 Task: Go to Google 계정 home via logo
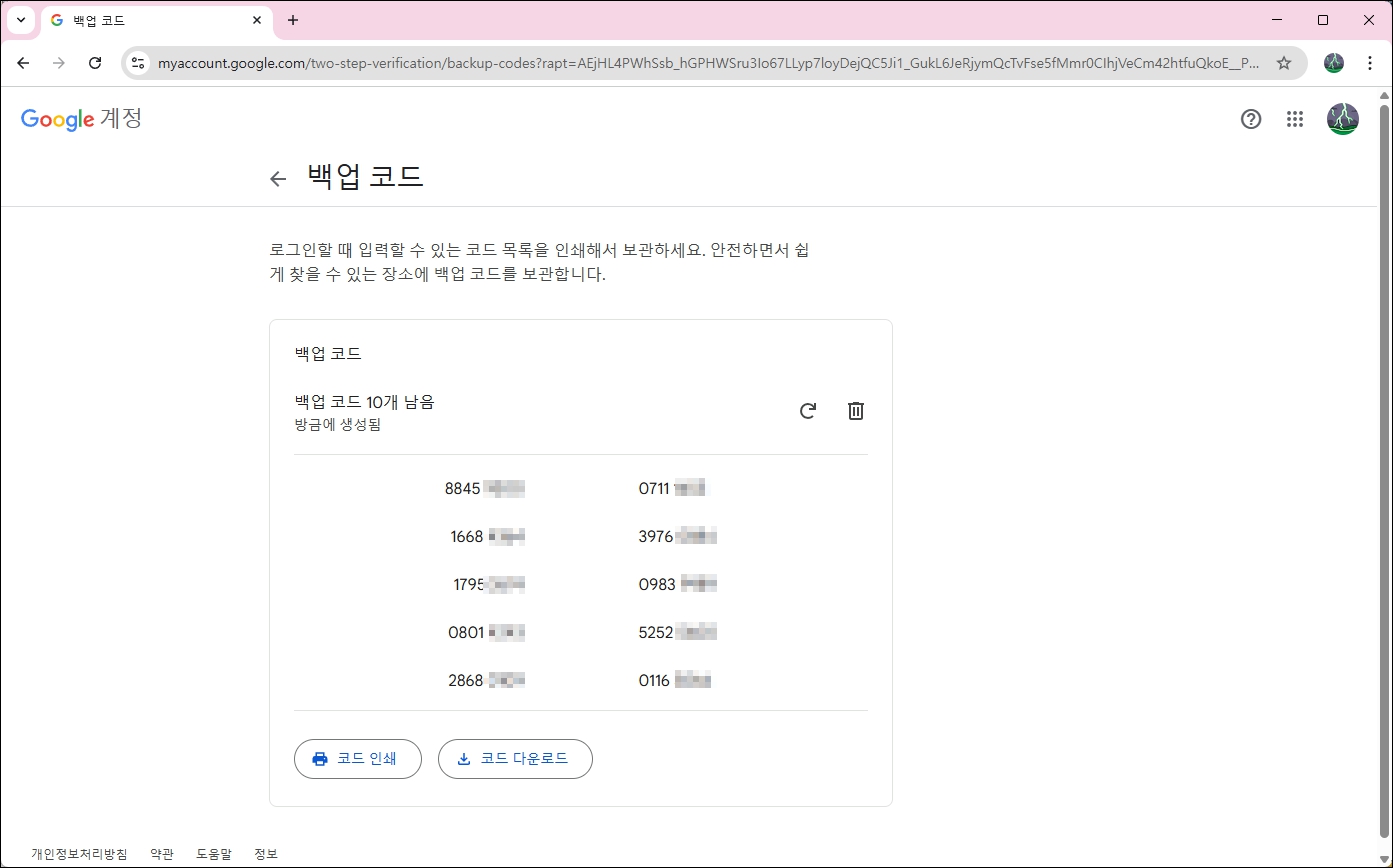80,119
